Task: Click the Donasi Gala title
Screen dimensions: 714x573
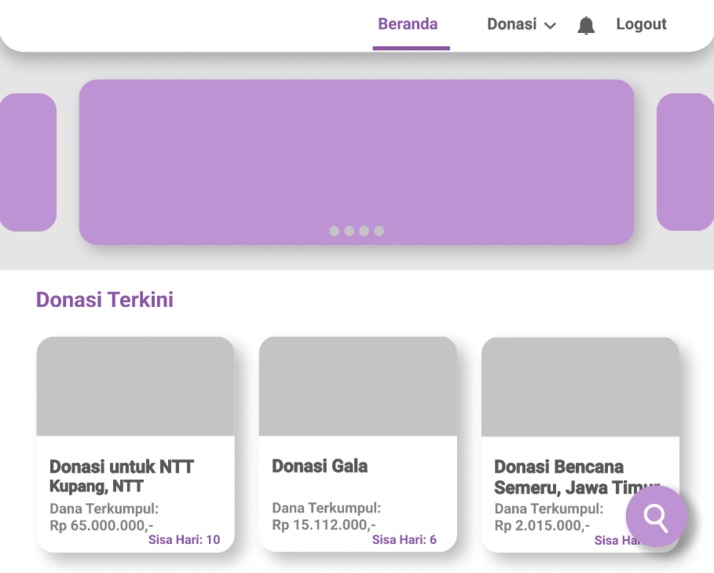Action: click(x=320, y=466)
